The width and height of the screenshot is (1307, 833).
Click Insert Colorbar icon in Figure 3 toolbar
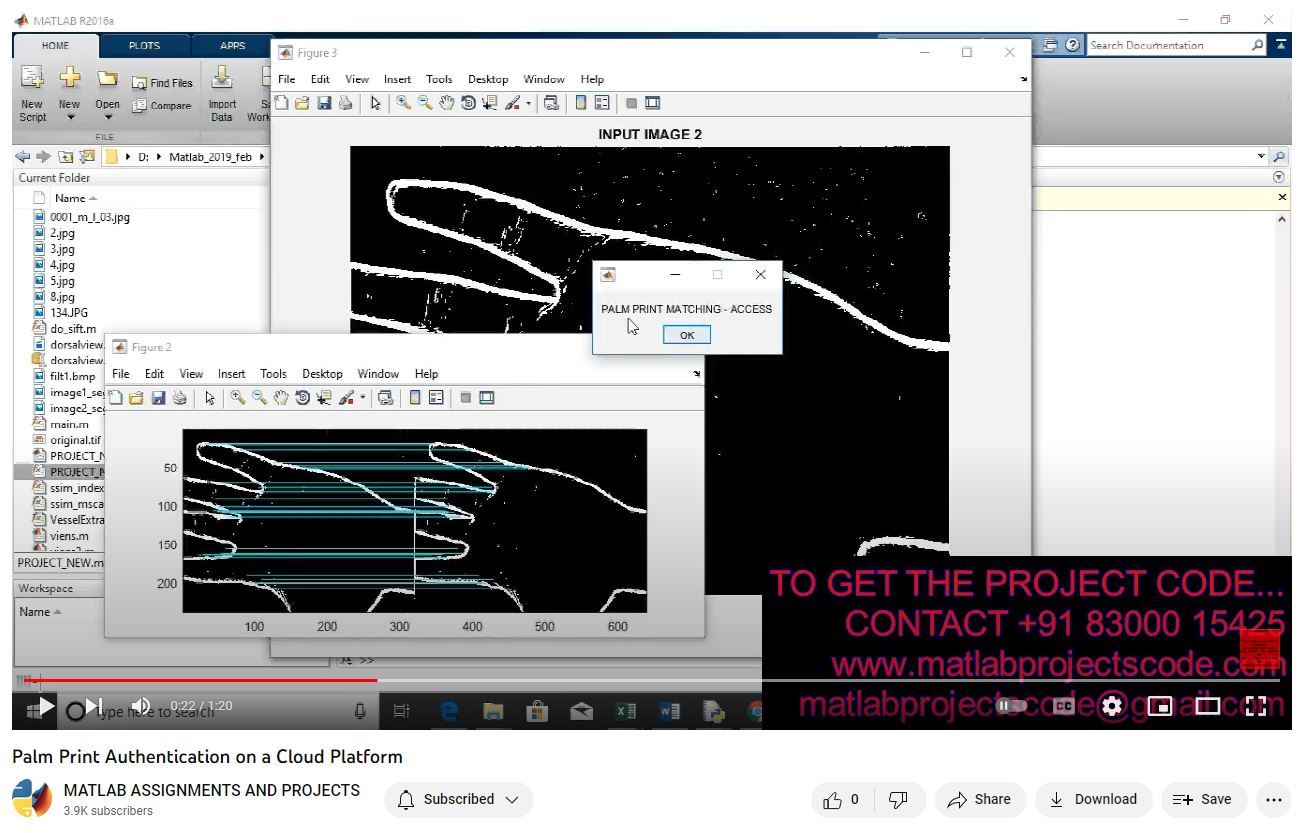[x=580, y=103]
